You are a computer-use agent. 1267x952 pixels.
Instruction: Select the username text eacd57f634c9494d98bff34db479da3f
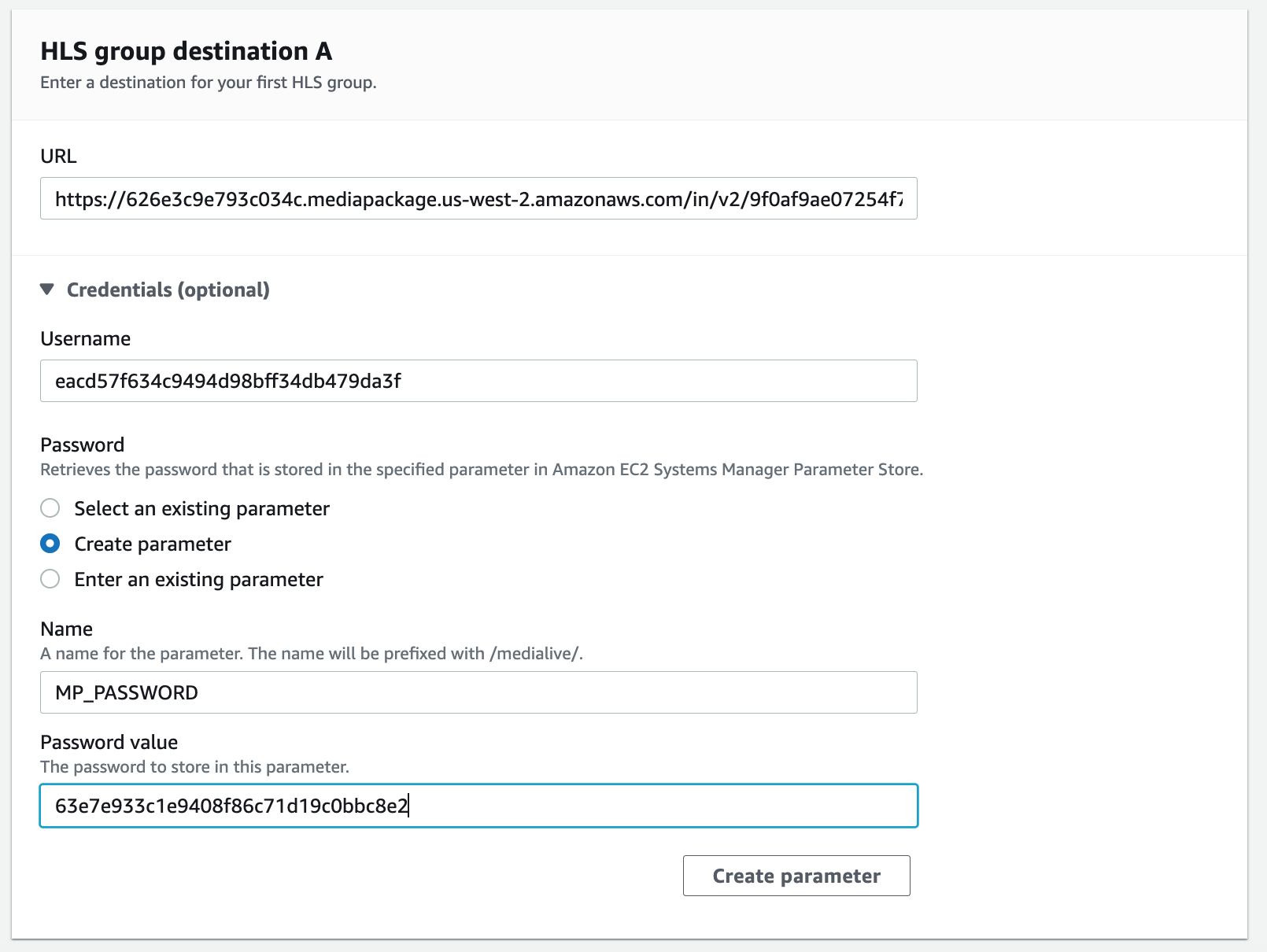pos(227,381)
